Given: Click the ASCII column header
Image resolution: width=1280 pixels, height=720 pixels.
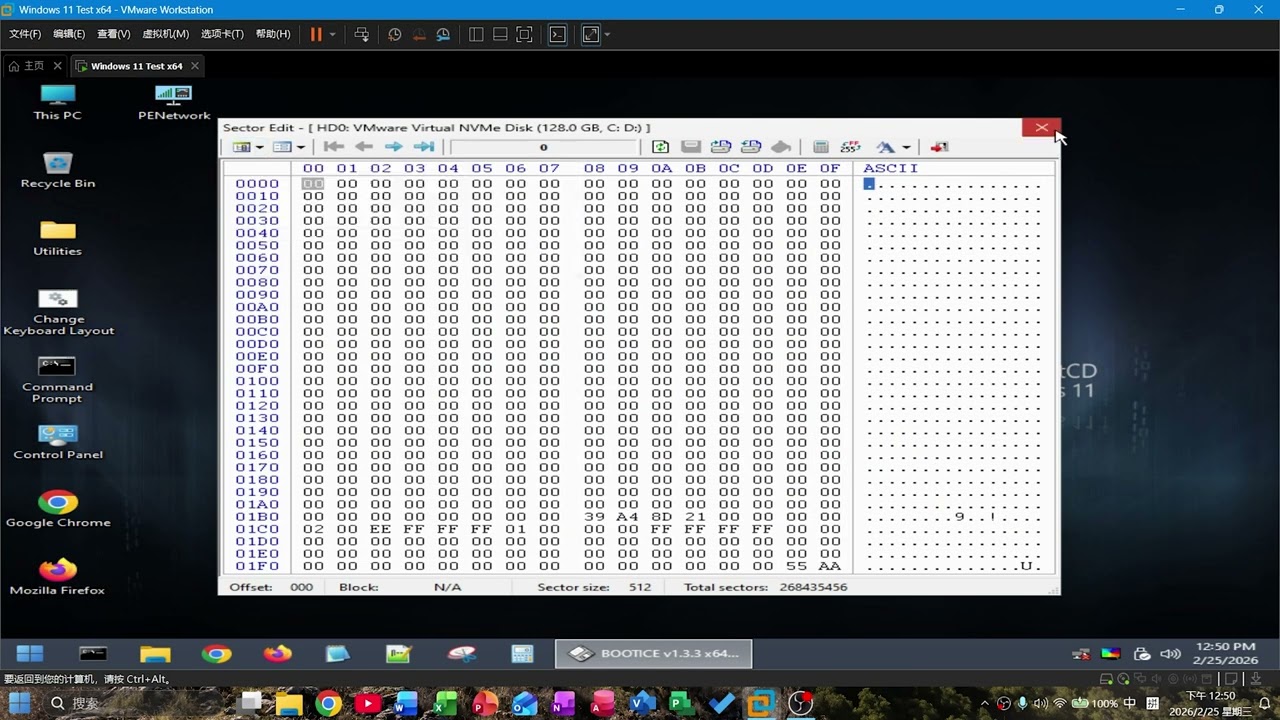Looking at the screenshot, I should [x=890, y=168].
